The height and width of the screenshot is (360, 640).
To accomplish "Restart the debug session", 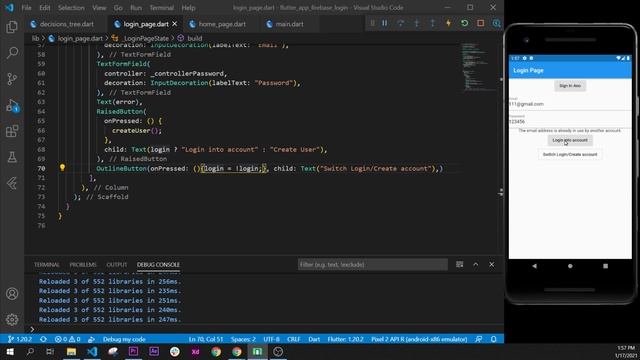I will 464,23.
